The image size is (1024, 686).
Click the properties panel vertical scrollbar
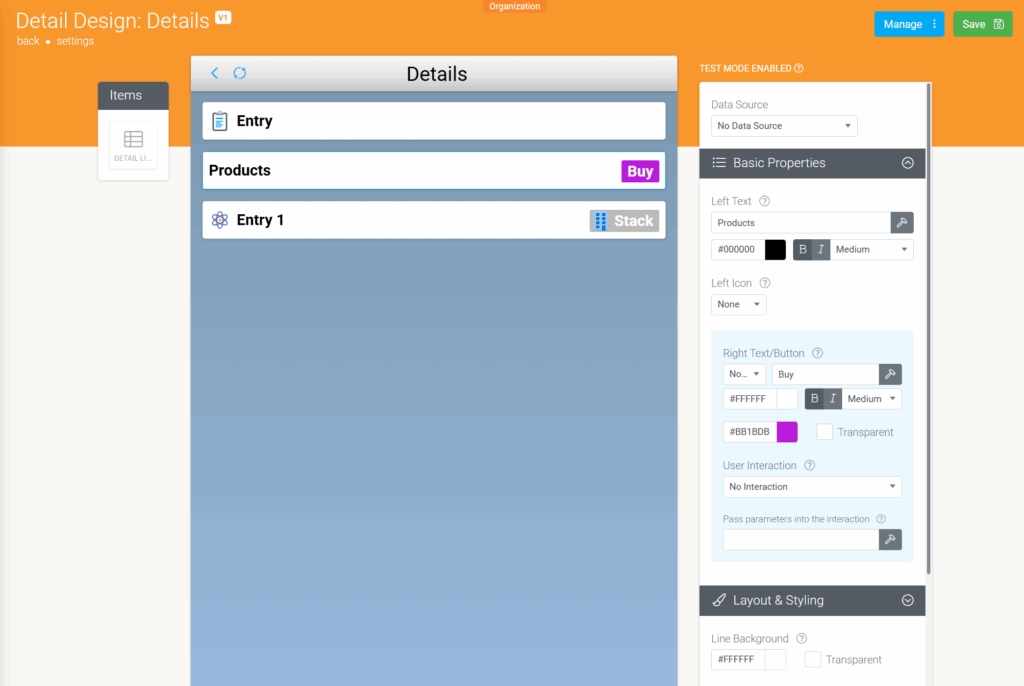(x=929, y=329)
